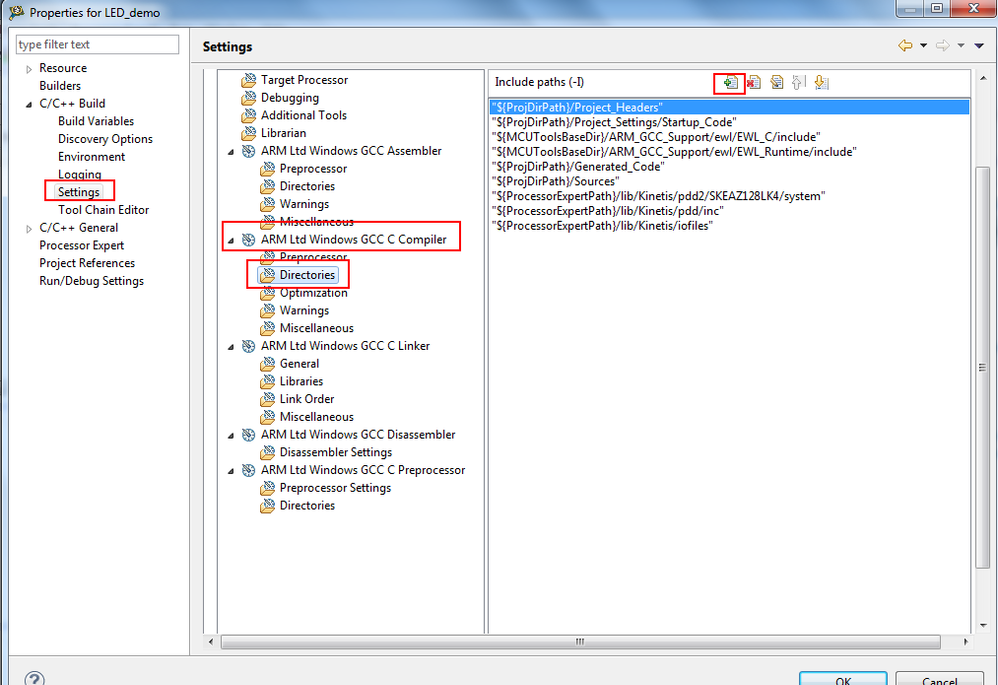Move the selected include path up

pyautogui.click(x=798, y=83)
